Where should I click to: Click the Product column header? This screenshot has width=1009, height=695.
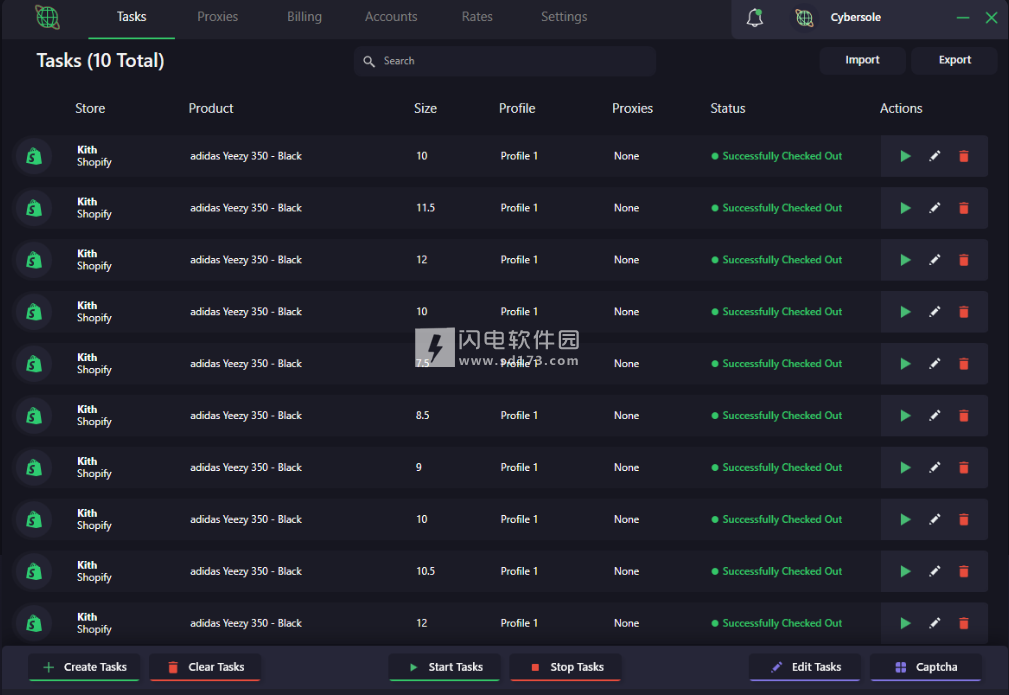211,108
